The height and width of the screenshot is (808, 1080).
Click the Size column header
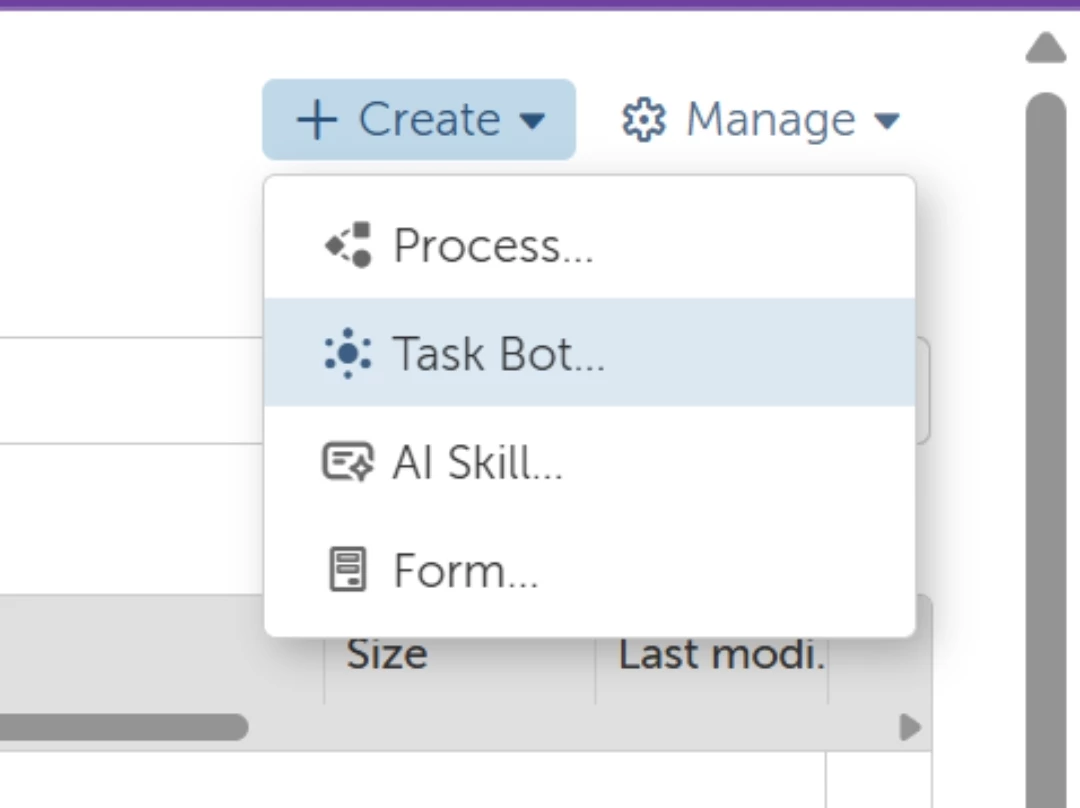coord(386,654)
